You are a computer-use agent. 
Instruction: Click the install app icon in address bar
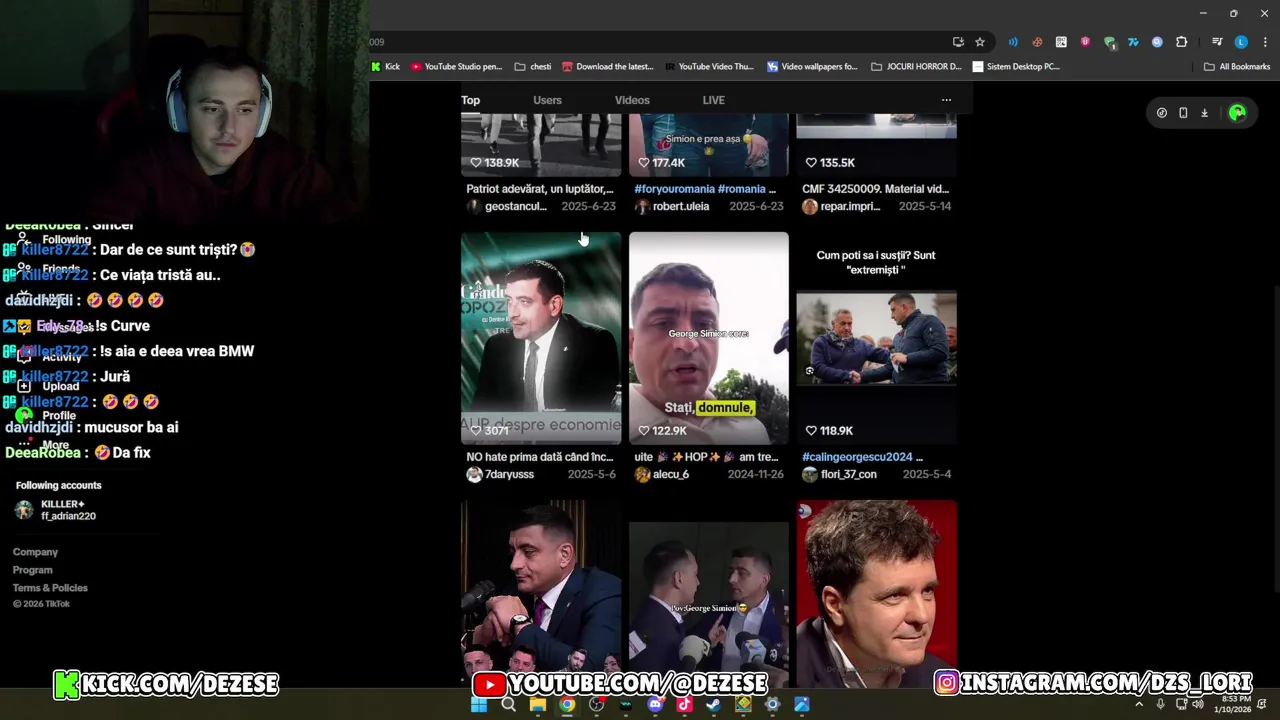coord(958,42)
